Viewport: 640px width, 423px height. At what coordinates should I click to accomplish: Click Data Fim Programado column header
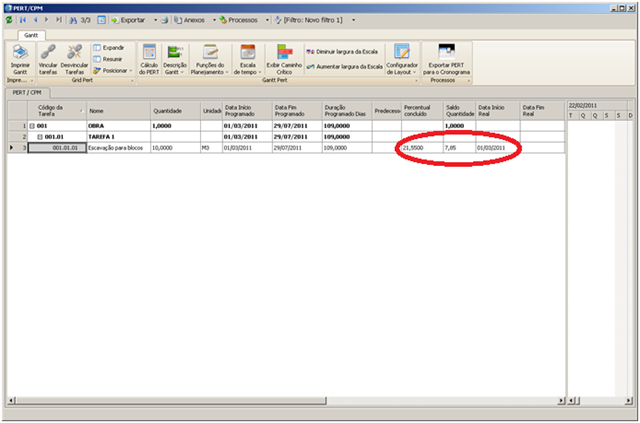click(297, 111)
